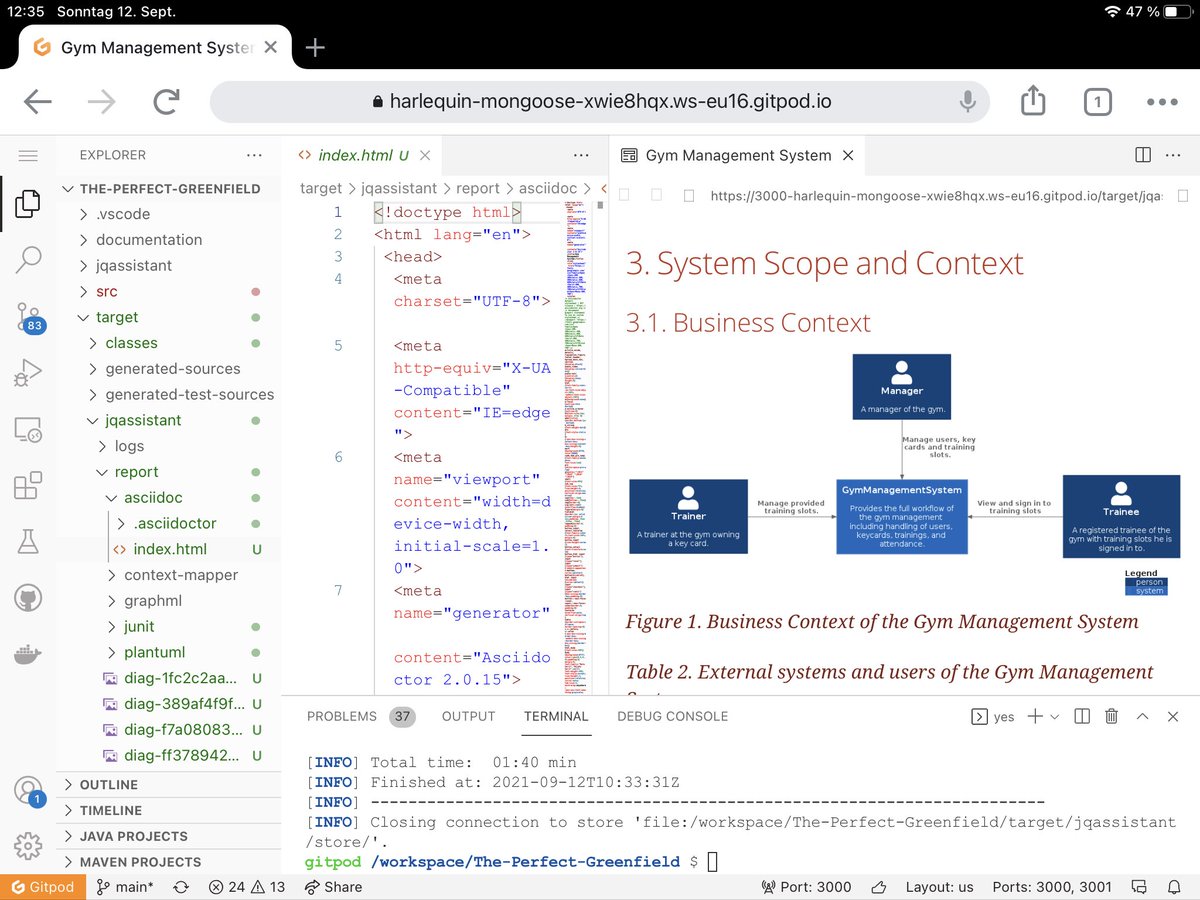Click the preview URL field
The height and width of the screenshot is (900, 1200).
click(x=936, y=196)
